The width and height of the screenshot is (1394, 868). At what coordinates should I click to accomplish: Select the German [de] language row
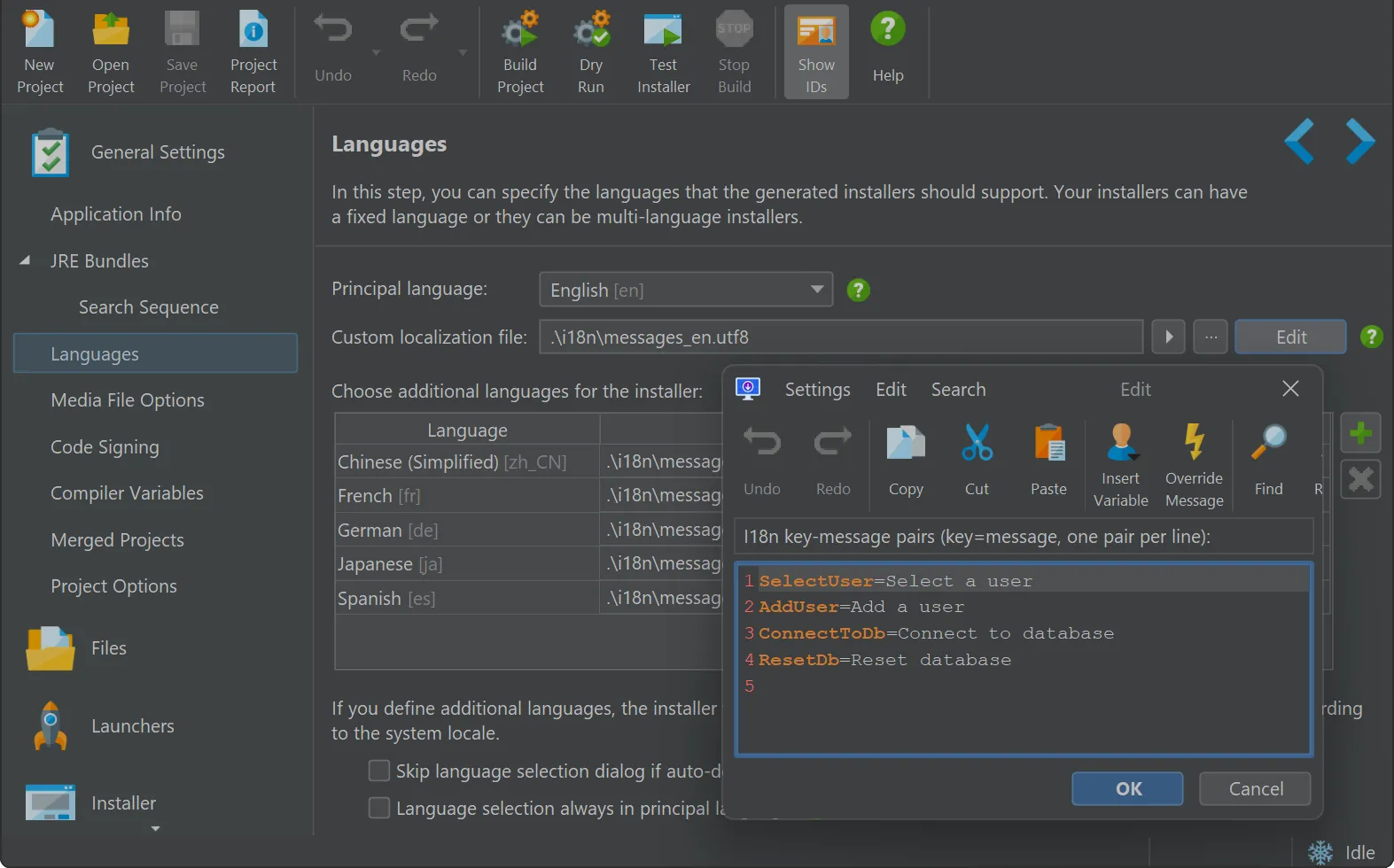[x=529, y=530]
